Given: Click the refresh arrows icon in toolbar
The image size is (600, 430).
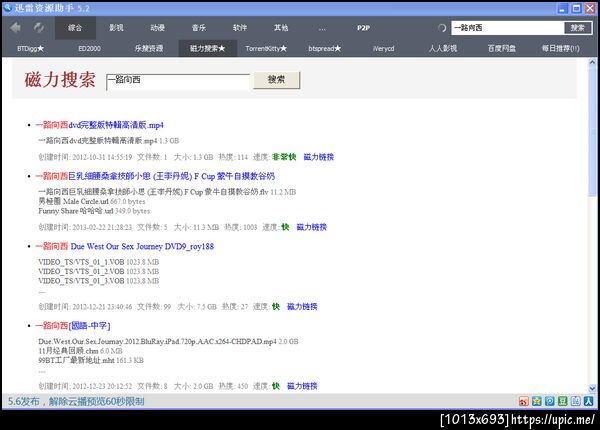Looking at the screenshot, I should point(39,28).
